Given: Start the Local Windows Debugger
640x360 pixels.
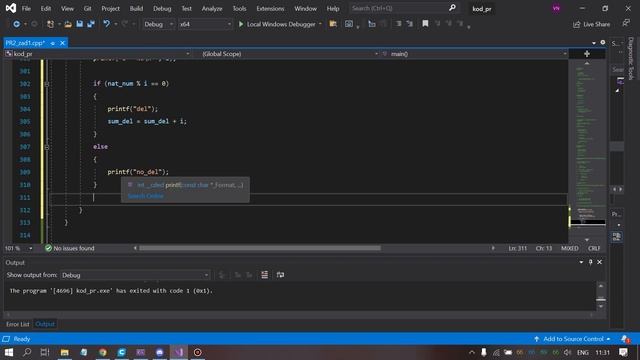Looking at the screenshot, I should click(x=277, y=24).
